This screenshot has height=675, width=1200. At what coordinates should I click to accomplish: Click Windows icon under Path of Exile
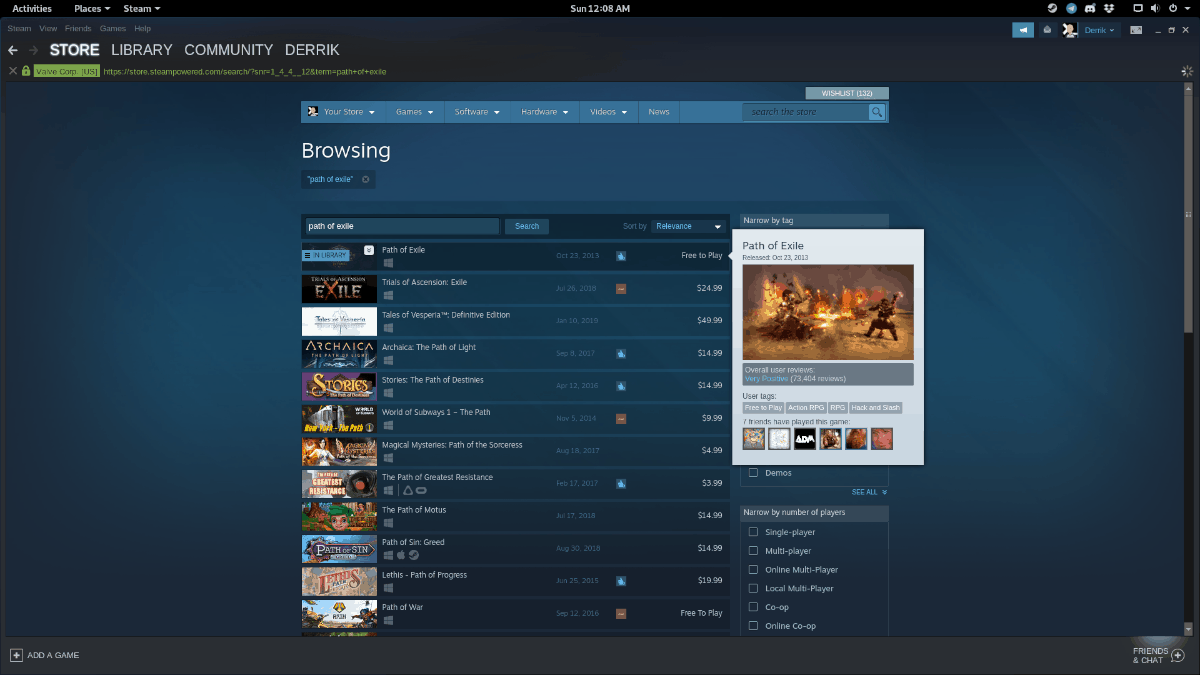pos(388,263)
